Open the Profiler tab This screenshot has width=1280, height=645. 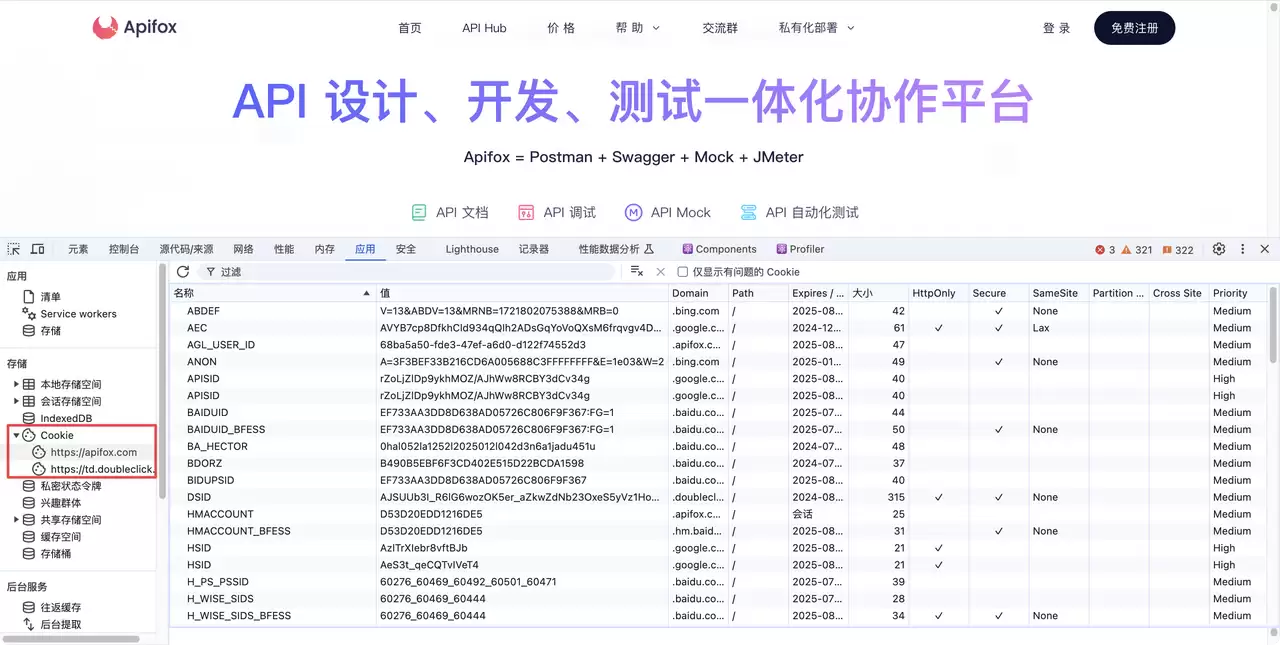[x=798, y=249]
